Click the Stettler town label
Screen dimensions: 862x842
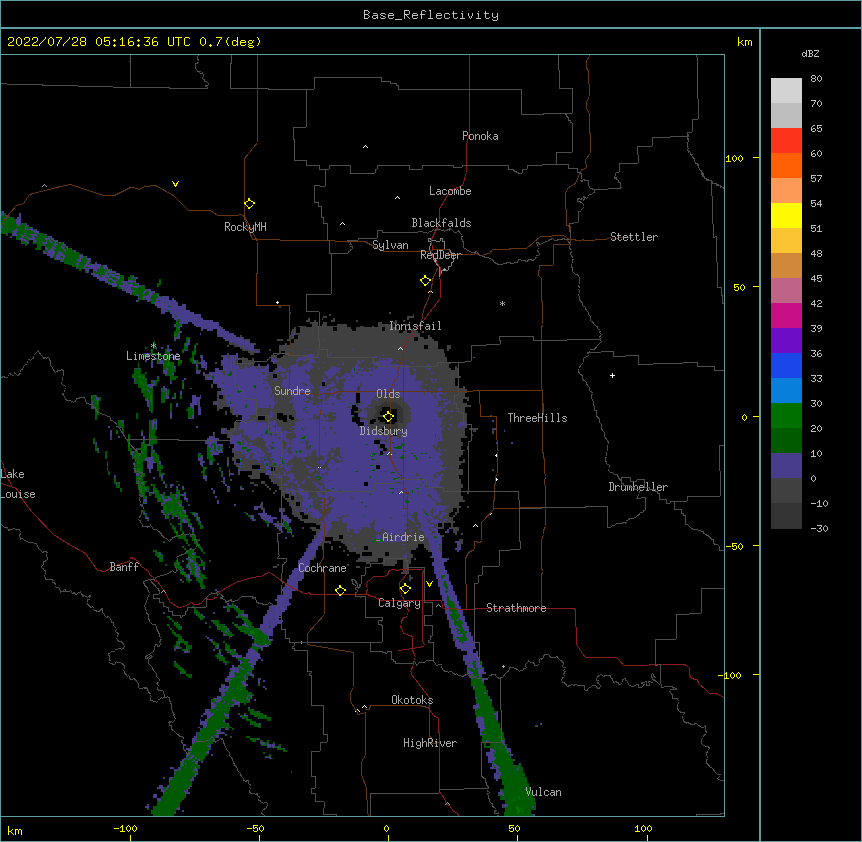(x=634, y=237)
